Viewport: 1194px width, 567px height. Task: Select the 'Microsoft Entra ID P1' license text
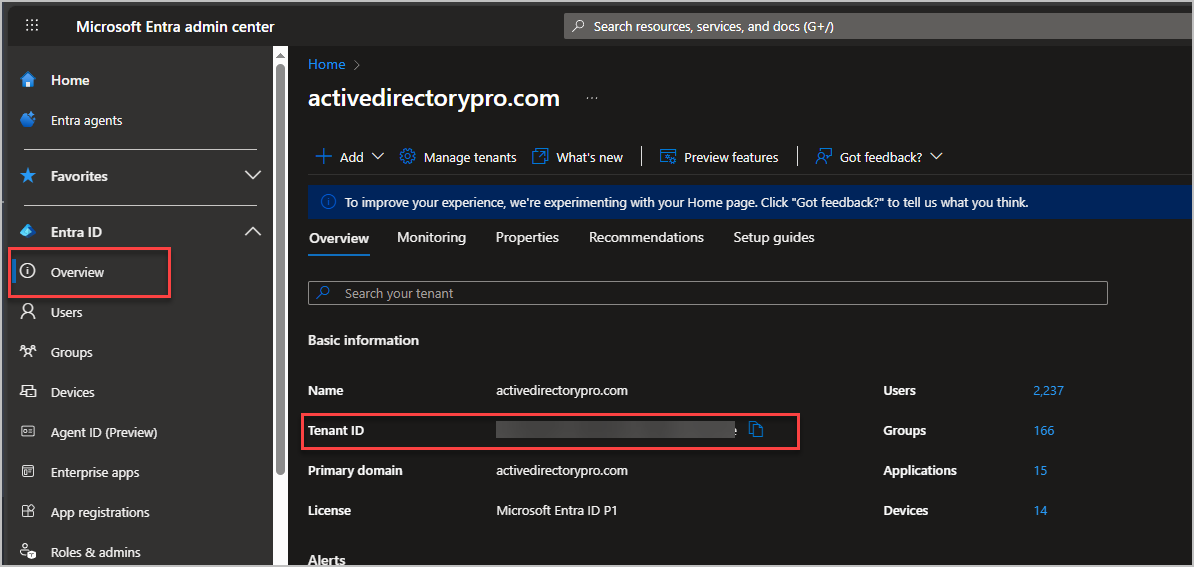pos(557,511)
